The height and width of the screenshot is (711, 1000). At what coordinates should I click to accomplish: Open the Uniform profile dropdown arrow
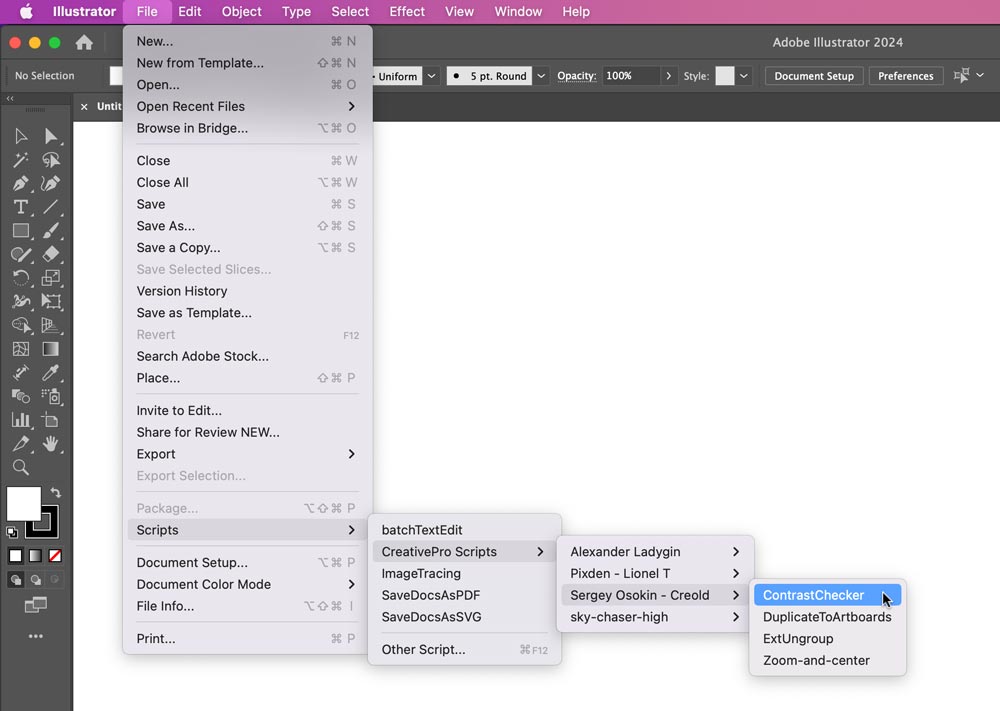[432, 76]
